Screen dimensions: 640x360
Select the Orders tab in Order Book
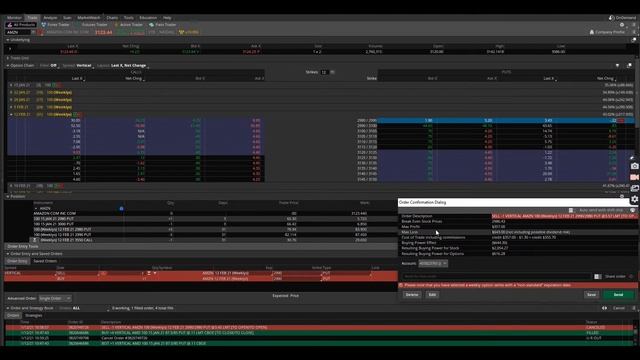click(x=13, y=316)
